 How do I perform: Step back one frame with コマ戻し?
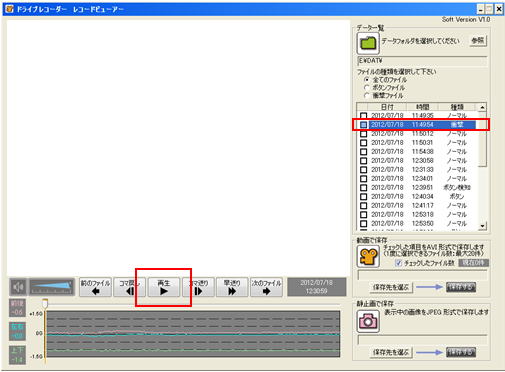(130, 287)
